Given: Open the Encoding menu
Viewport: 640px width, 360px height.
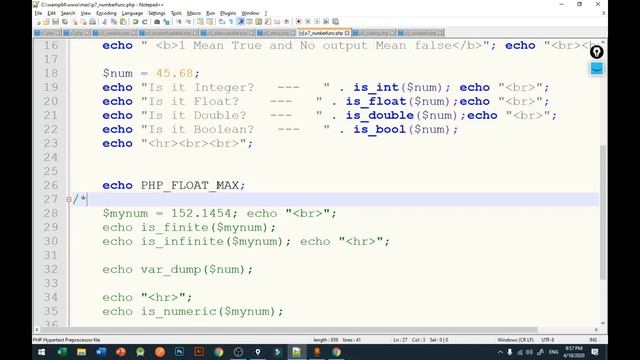Looking at the screenshot, I should tap(106, 13).
